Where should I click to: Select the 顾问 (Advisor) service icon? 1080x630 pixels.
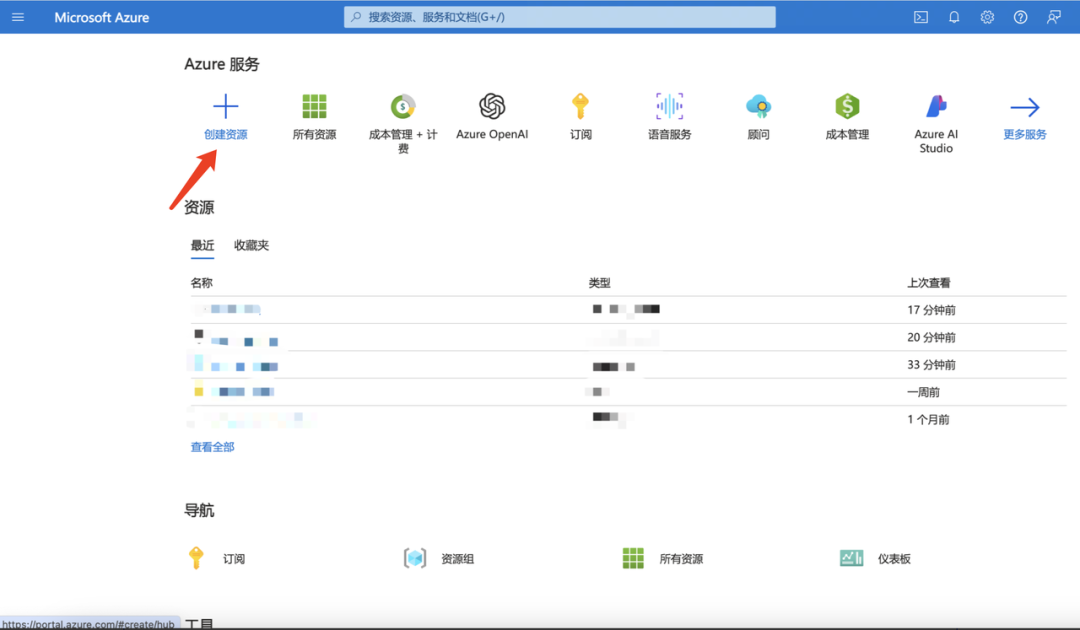[758, 106]
